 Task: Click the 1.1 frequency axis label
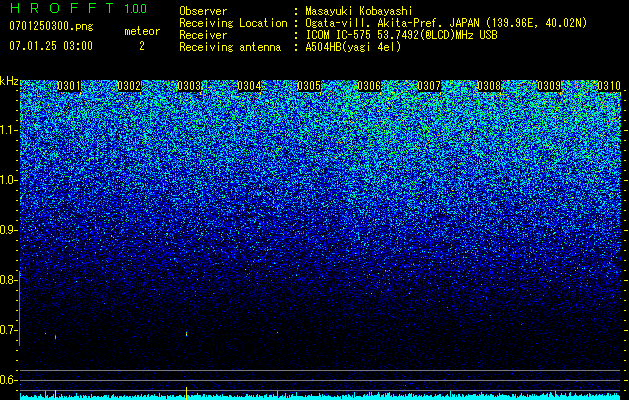pos(8,130)
